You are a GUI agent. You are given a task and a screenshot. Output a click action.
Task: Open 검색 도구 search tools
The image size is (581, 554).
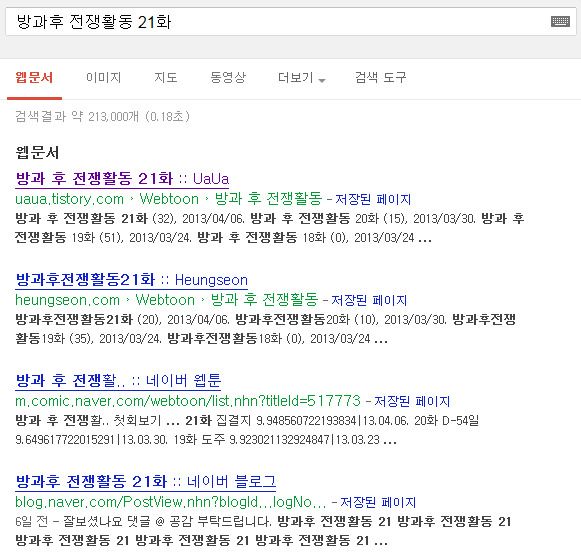tap(381, 78)
